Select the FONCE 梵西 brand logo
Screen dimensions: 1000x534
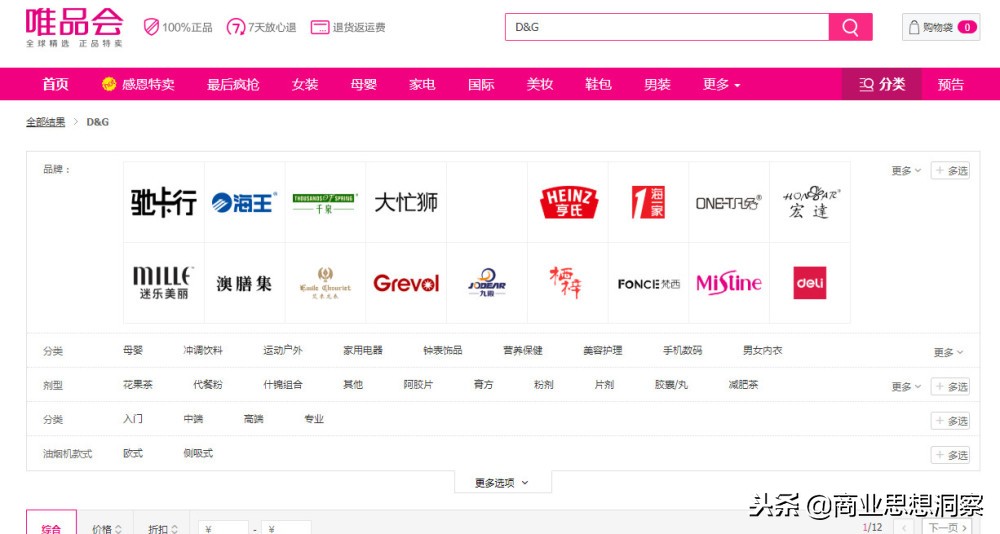coord(649,283)
